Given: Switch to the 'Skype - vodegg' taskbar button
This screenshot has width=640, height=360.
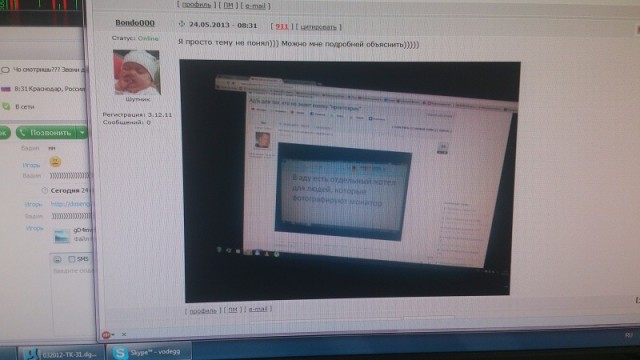Looking at the screenshot, I should (149, 352).
